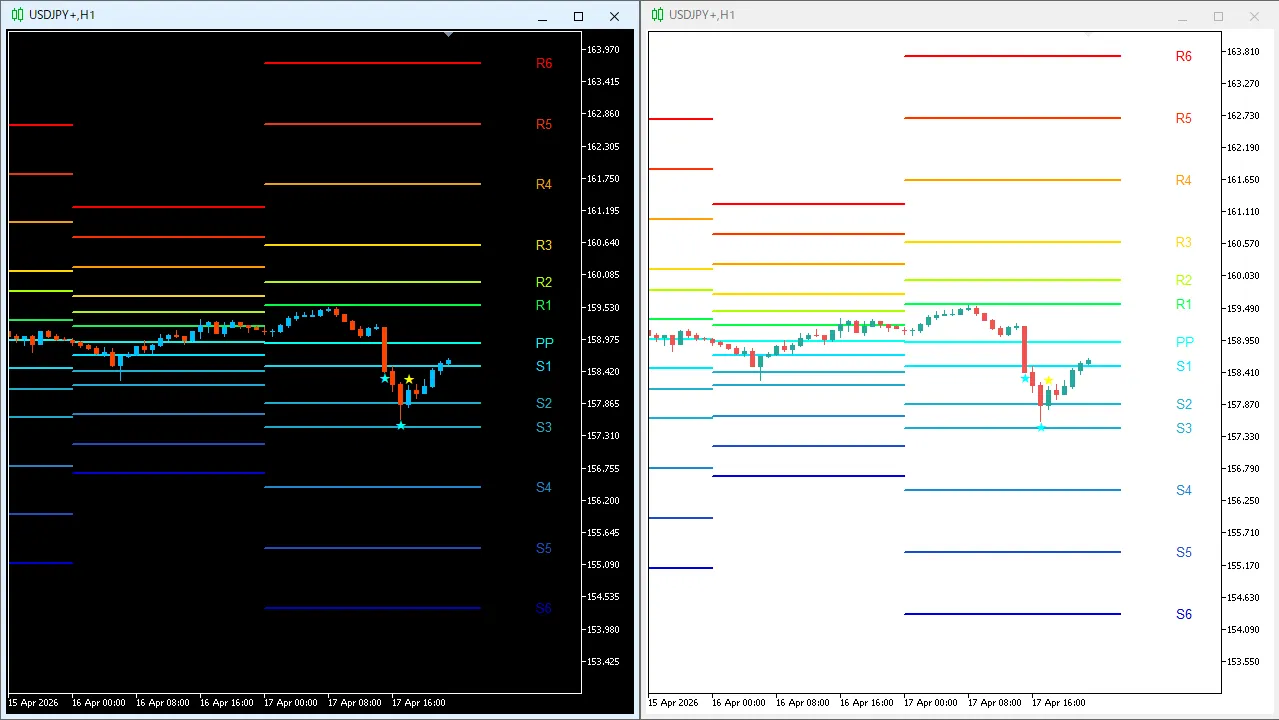The image size is (1279, 720).
Task: Click the chart icon in the right USDJPY+,H1 title bar
Action: 657,15
